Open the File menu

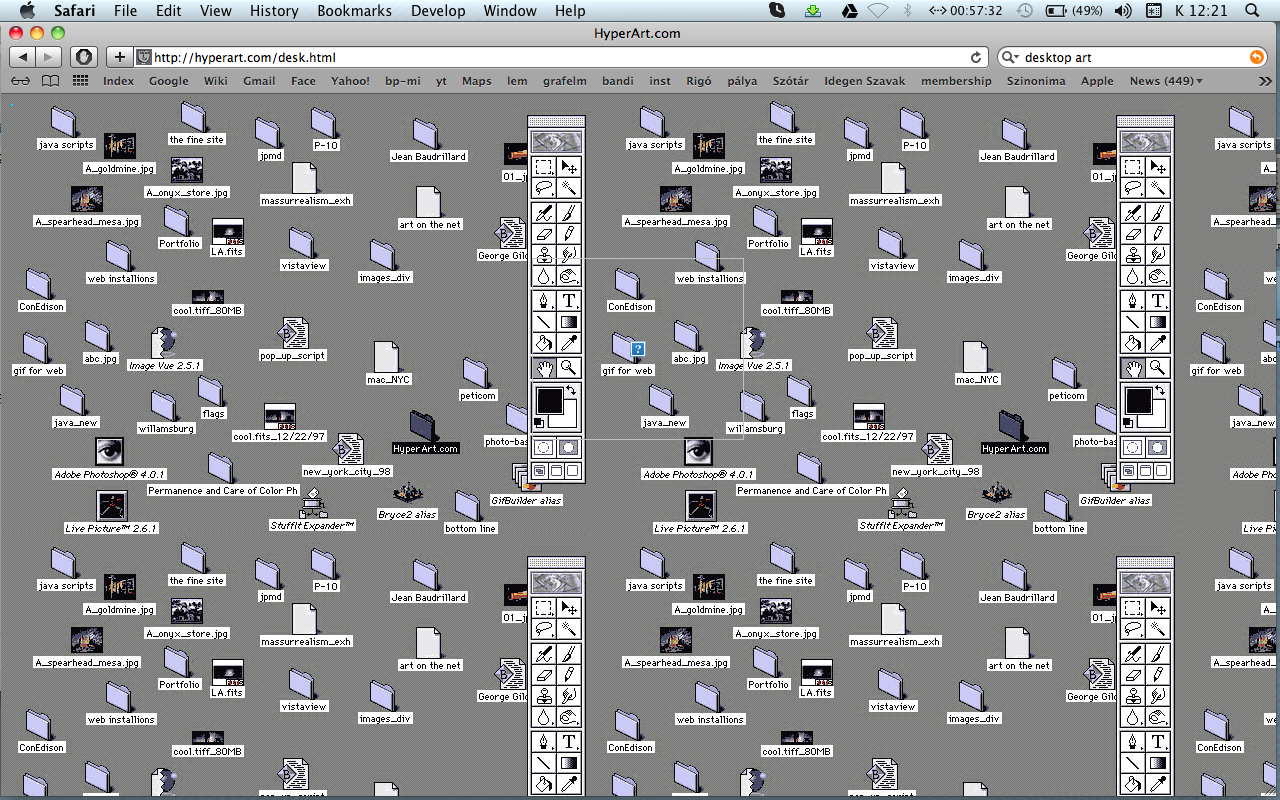point(125,11)
